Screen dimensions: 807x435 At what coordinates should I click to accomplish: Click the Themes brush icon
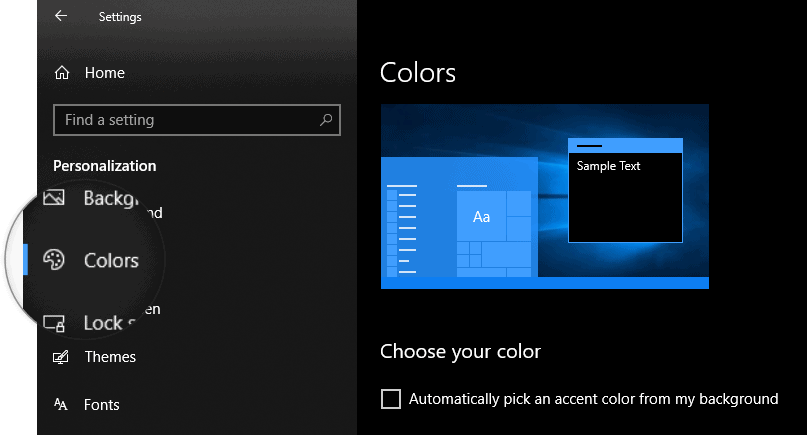tap(61, 357)
